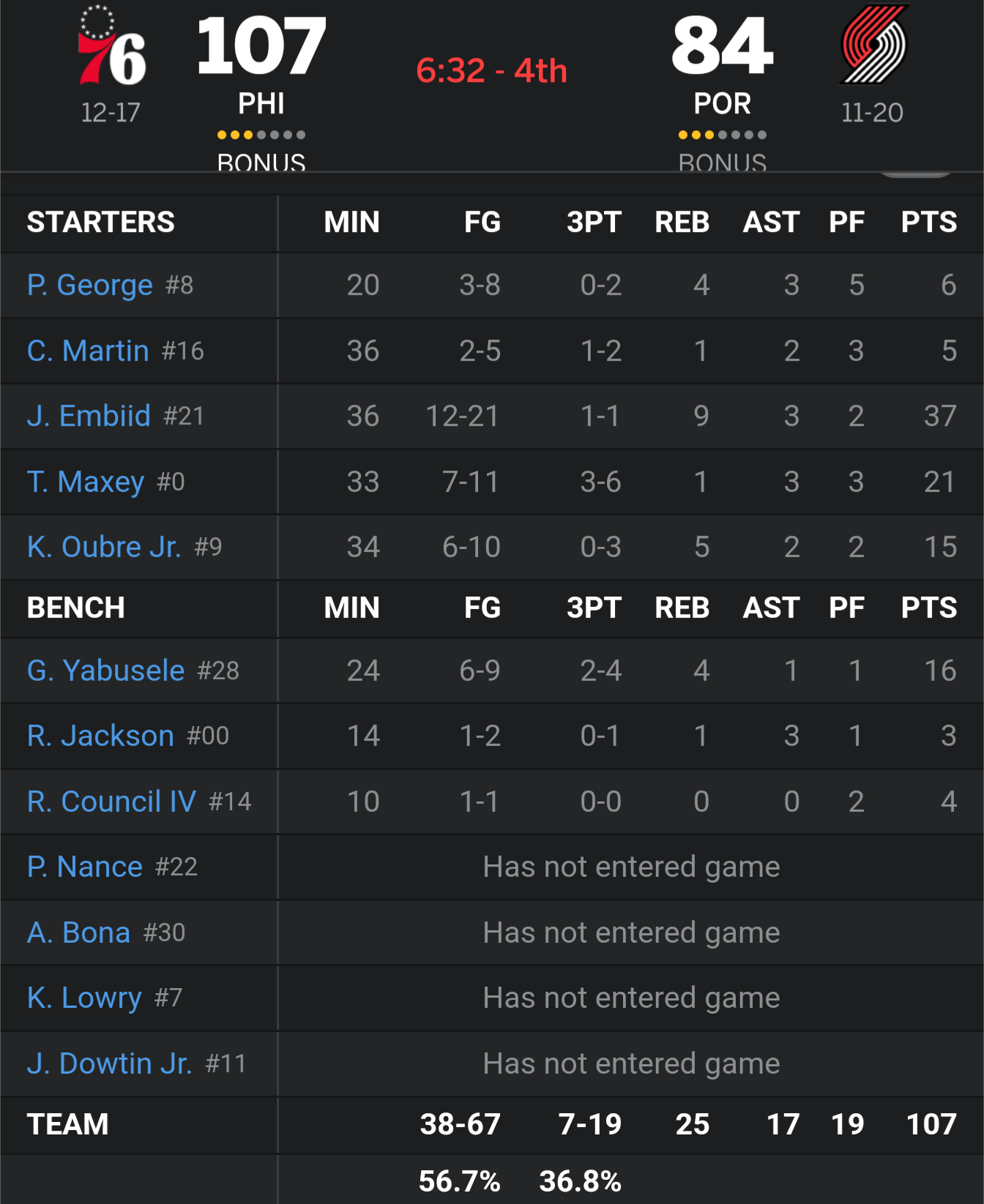Select R. Jackson player link

101,736
